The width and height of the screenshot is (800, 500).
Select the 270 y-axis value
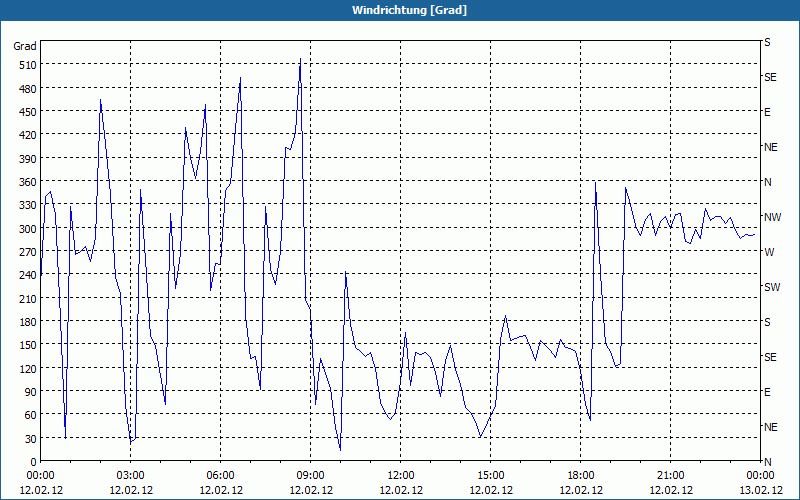[28, 252]
